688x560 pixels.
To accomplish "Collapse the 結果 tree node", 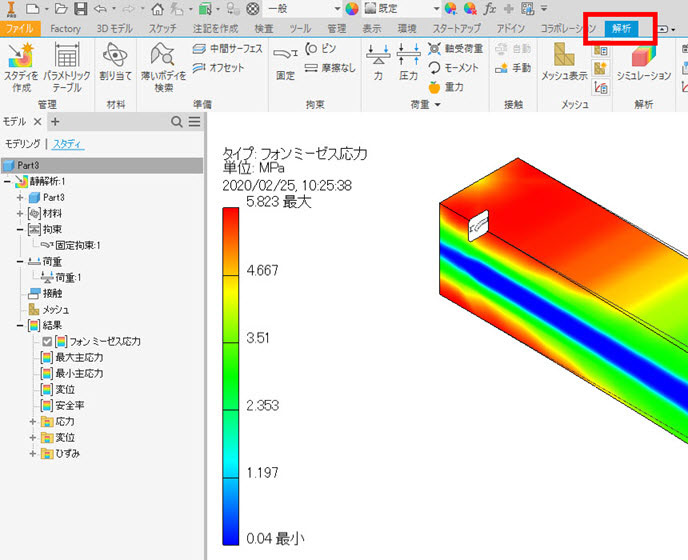I will pos(20,326).
